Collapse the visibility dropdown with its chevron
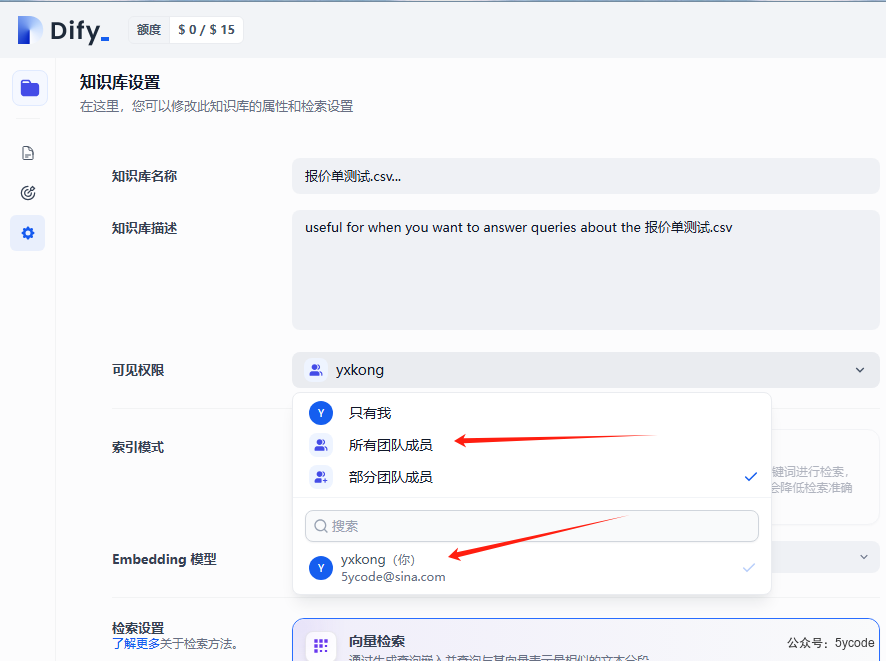The height and width of the screenshot is (661, 886). [x=859, y=369]
